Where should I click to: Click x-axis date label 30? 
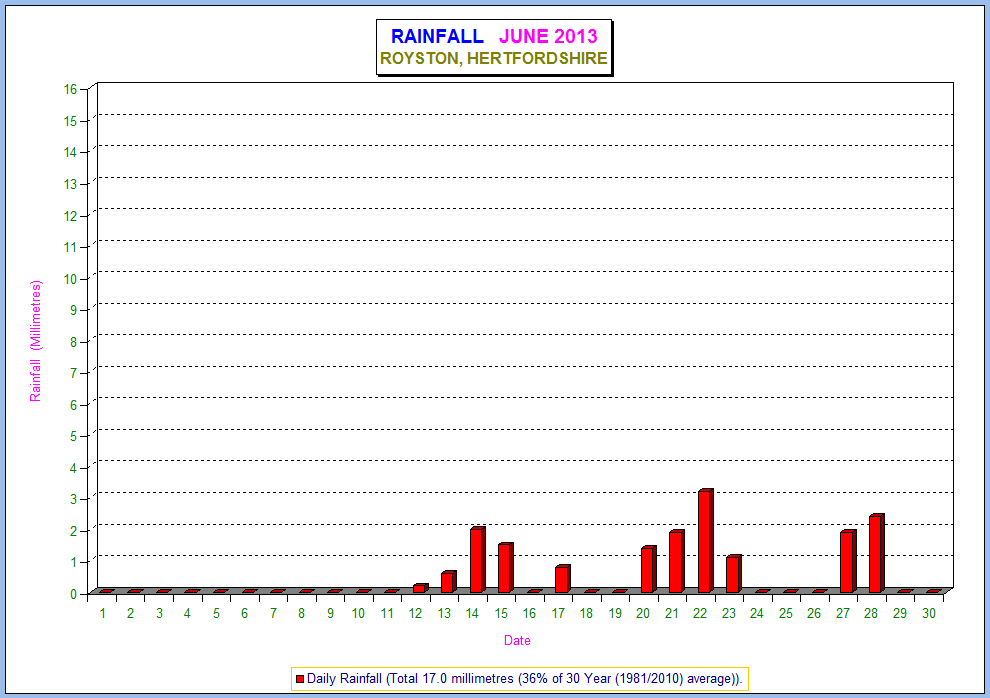pyautogui.click(x=928, y=613)
